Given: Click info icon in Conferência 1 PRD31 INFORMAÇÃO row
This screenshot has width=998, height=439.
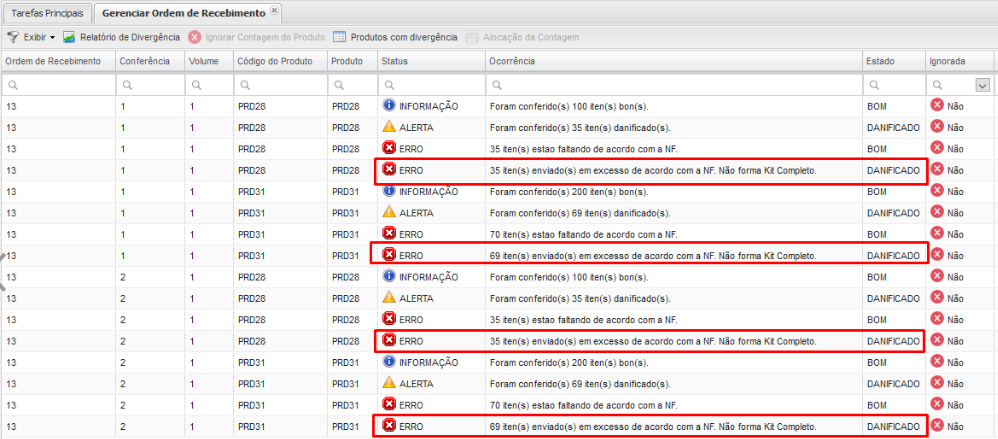Looking at the screenshot, I should click(x=390, y=191).
